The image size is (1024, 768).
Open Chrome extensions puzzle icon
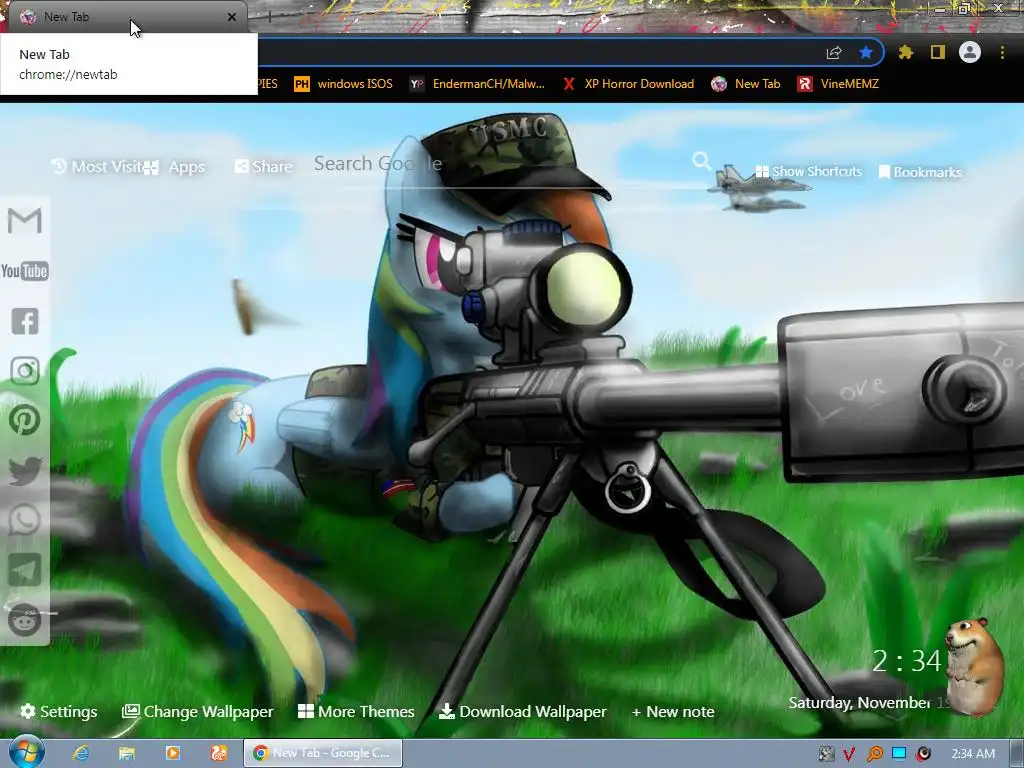tap(905, 52)
